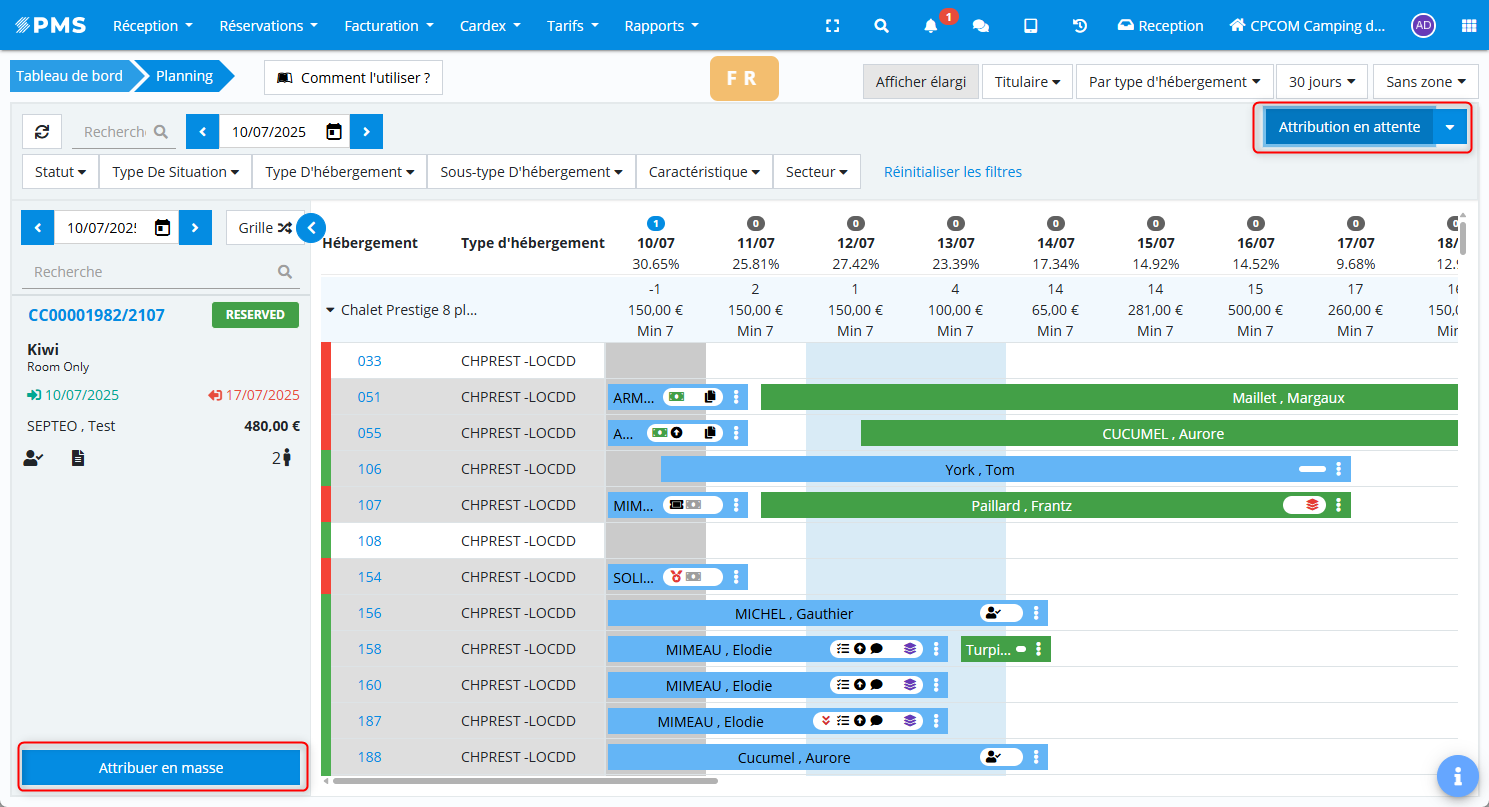Click Réinitialiser les filtres link

pos(952,172)
